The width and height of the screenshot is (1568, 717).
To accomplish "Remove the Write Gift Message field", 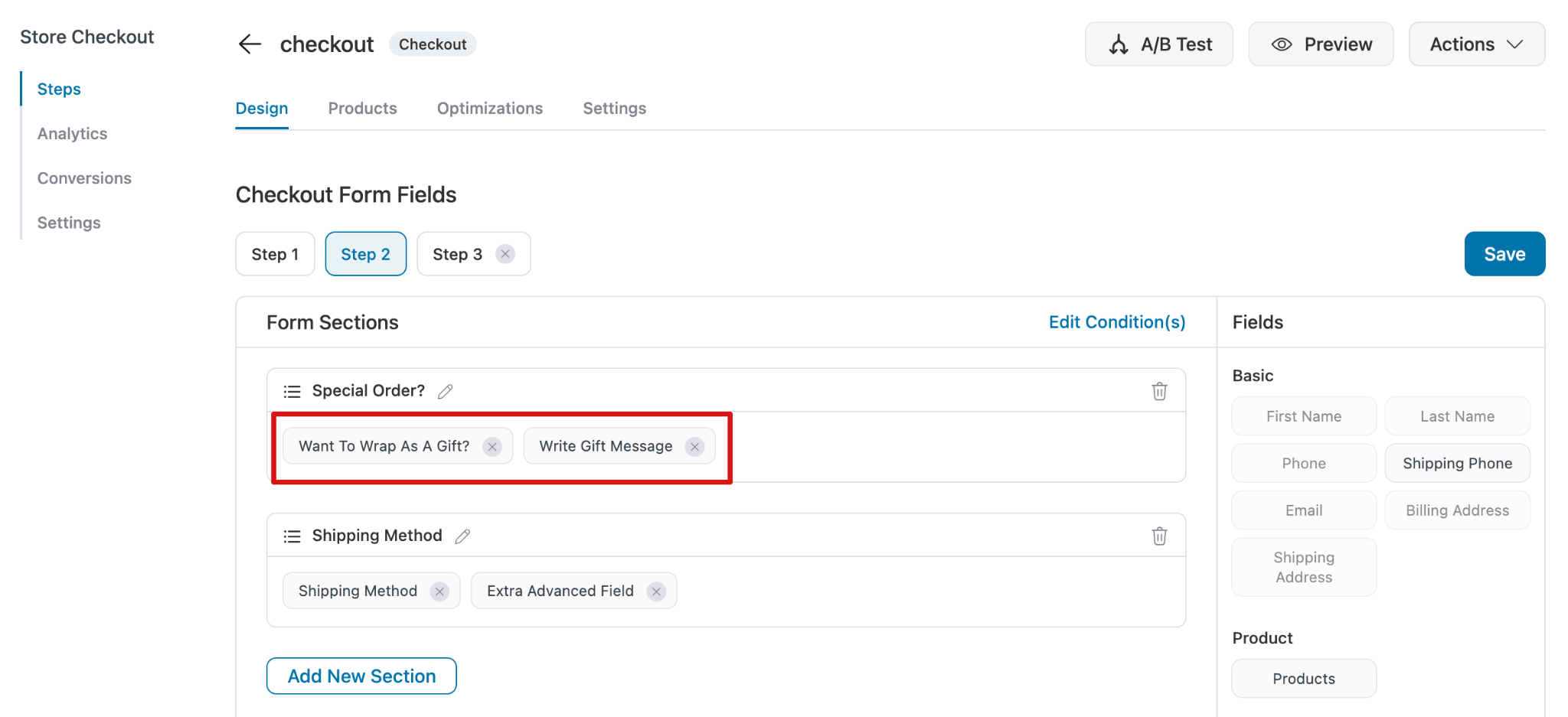I will 694,447.
